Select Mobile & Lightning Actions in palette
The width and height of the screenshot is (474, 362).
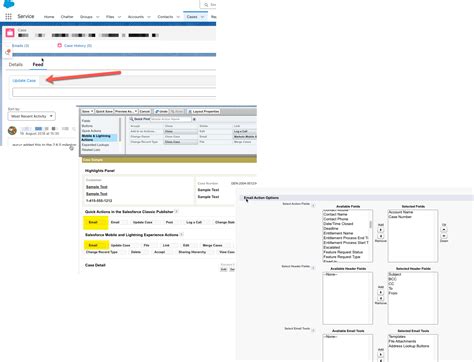pyautogui.click(x=99, y=138)
